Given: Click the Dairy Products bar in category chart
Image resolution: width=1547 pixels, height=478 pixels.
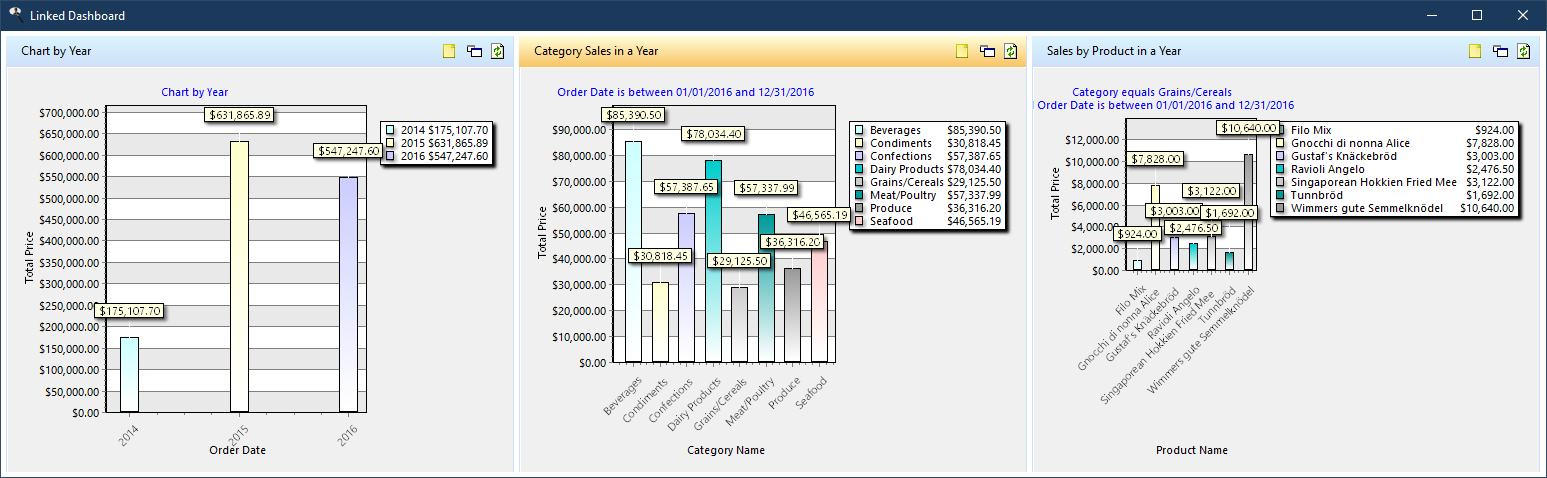Looking at the screenshot, I should 713,260.
